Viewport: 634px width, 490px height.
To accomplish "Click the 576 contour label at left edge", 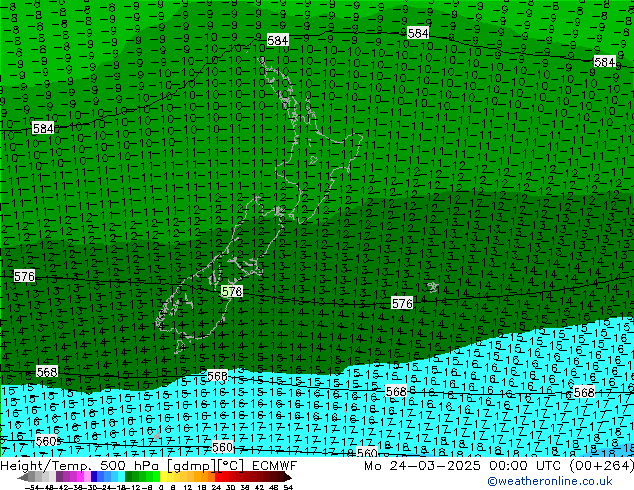I will point(24,276).
